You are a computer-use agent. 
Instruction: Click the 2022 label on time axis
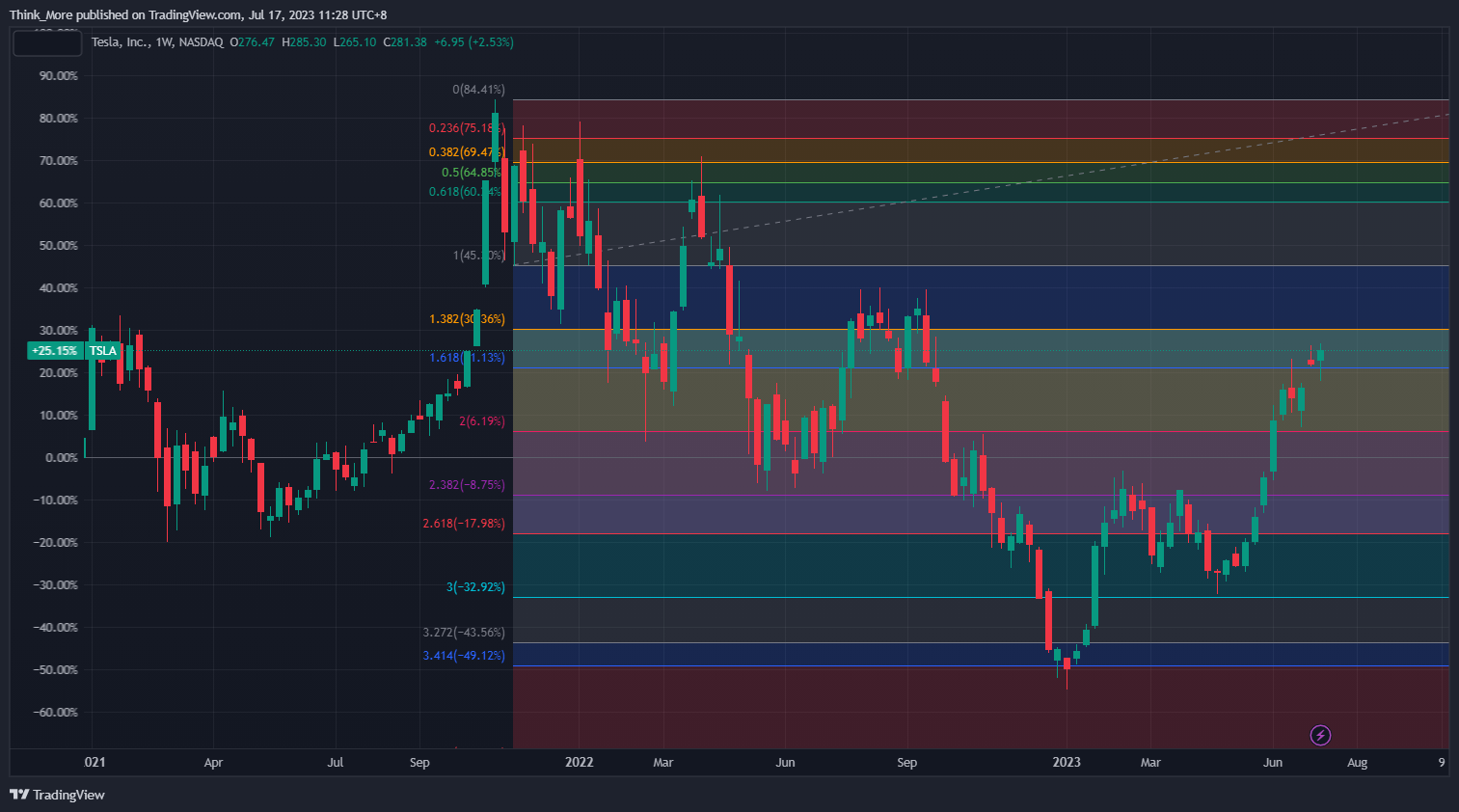pyautogui.click(x=580, y=763)
